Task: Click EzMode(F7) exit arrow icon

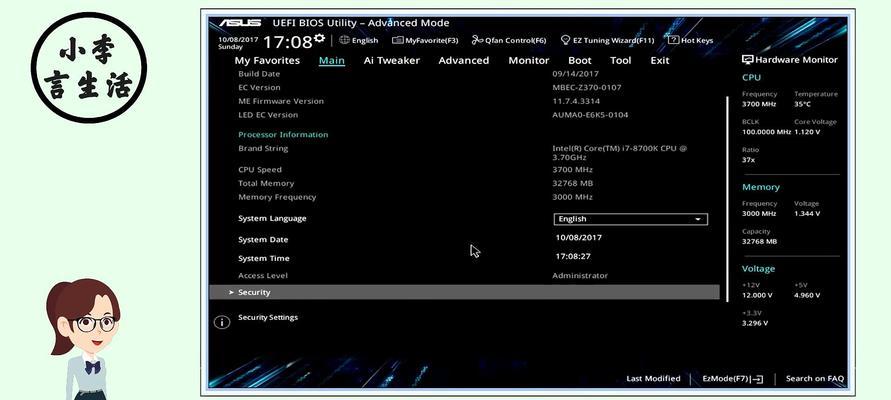Action: (757, 379)
